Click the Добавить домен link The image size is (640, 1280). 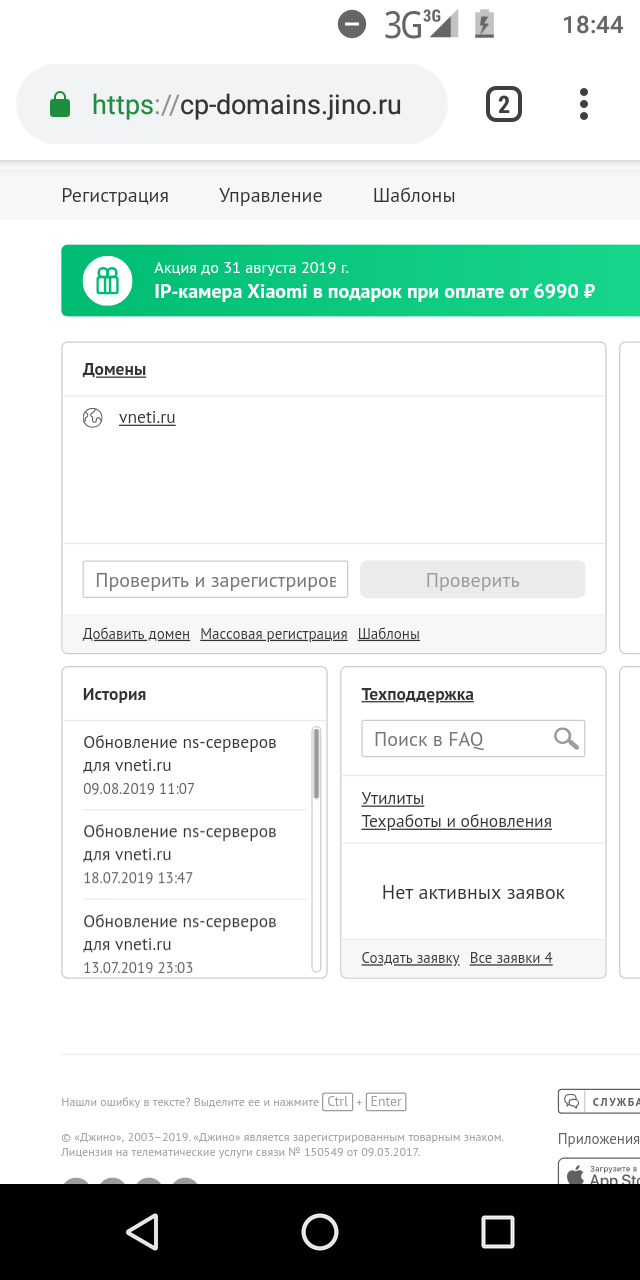136,634
